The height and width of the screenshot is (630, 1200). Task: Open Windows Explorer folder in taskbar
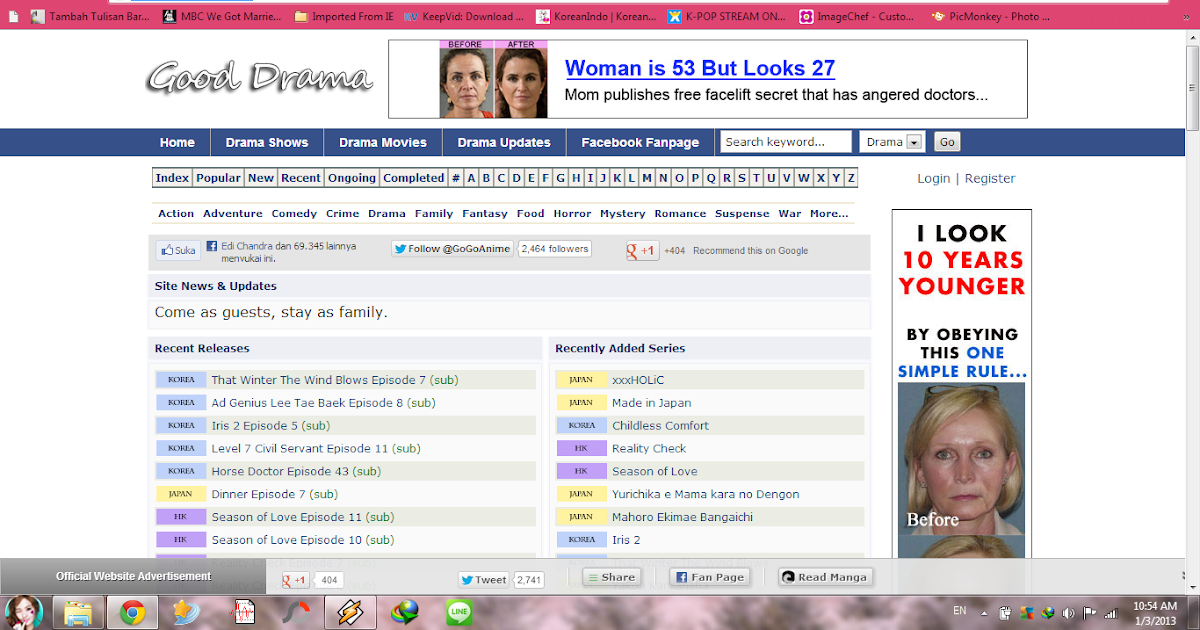tap(79, 611)
